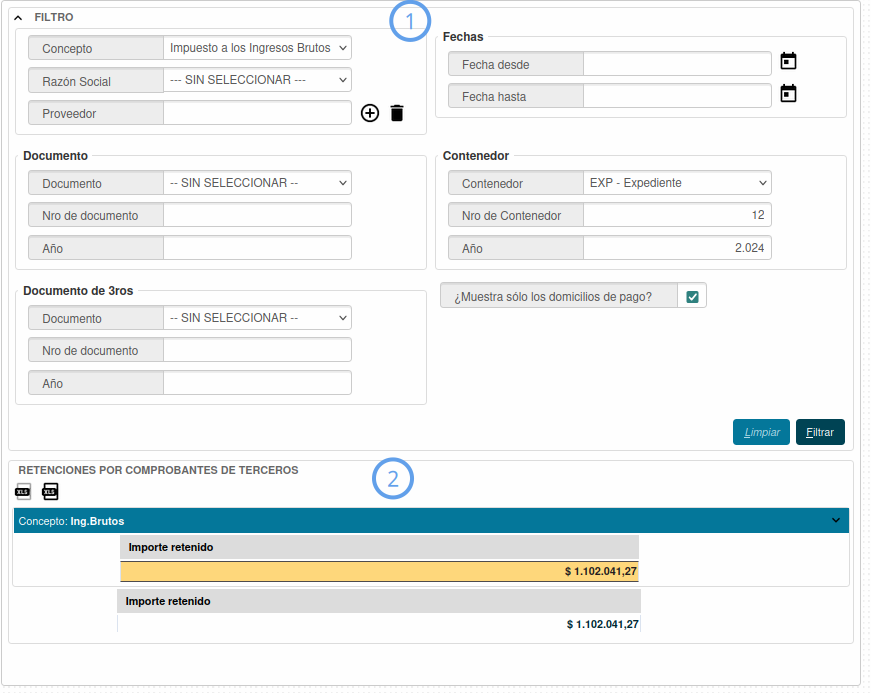Click the circled number 1 marker
Screen dimensions: 871x693
[x=409, y=21]
